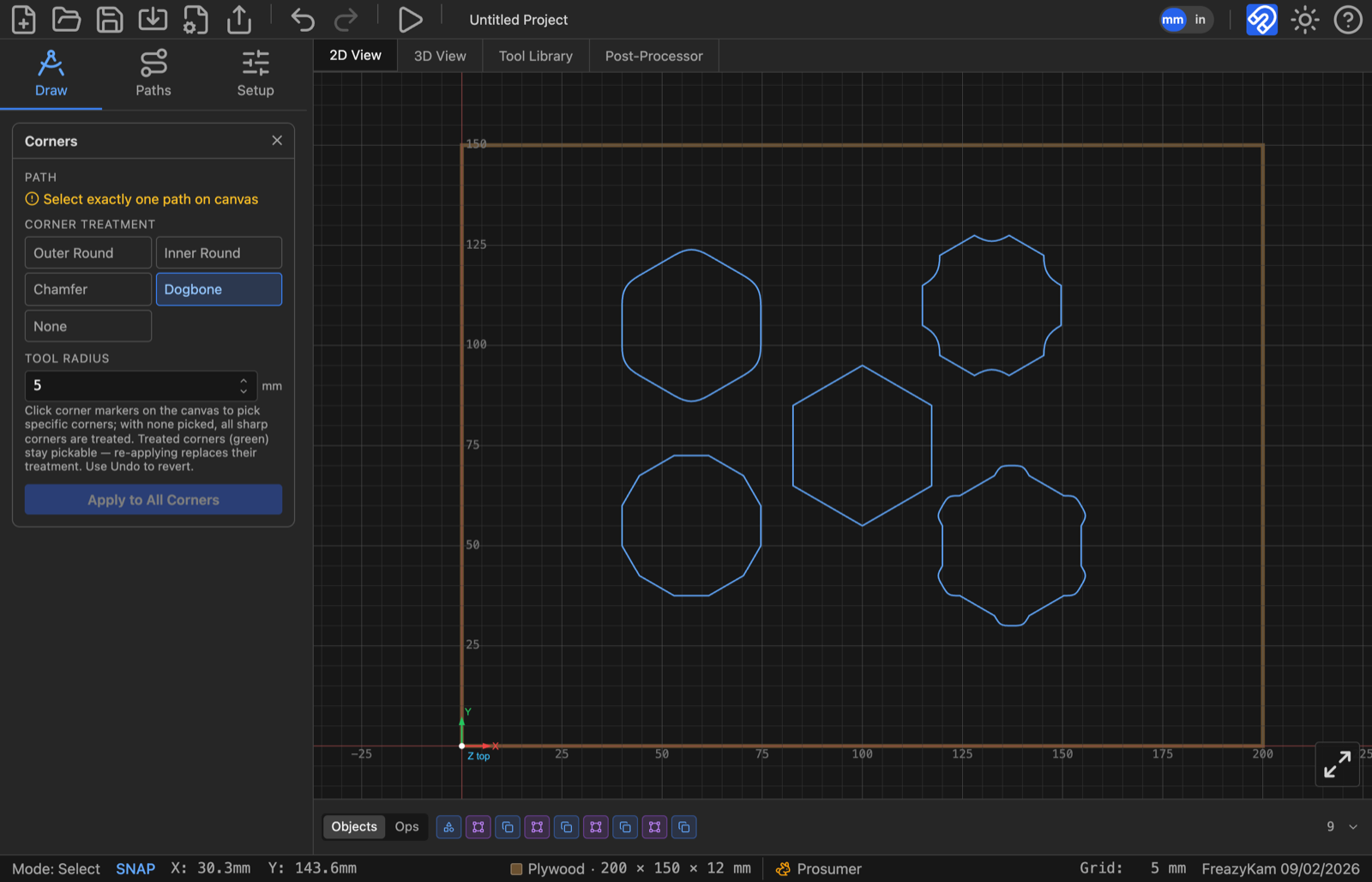Switch units to inches

click(1200, 20)
